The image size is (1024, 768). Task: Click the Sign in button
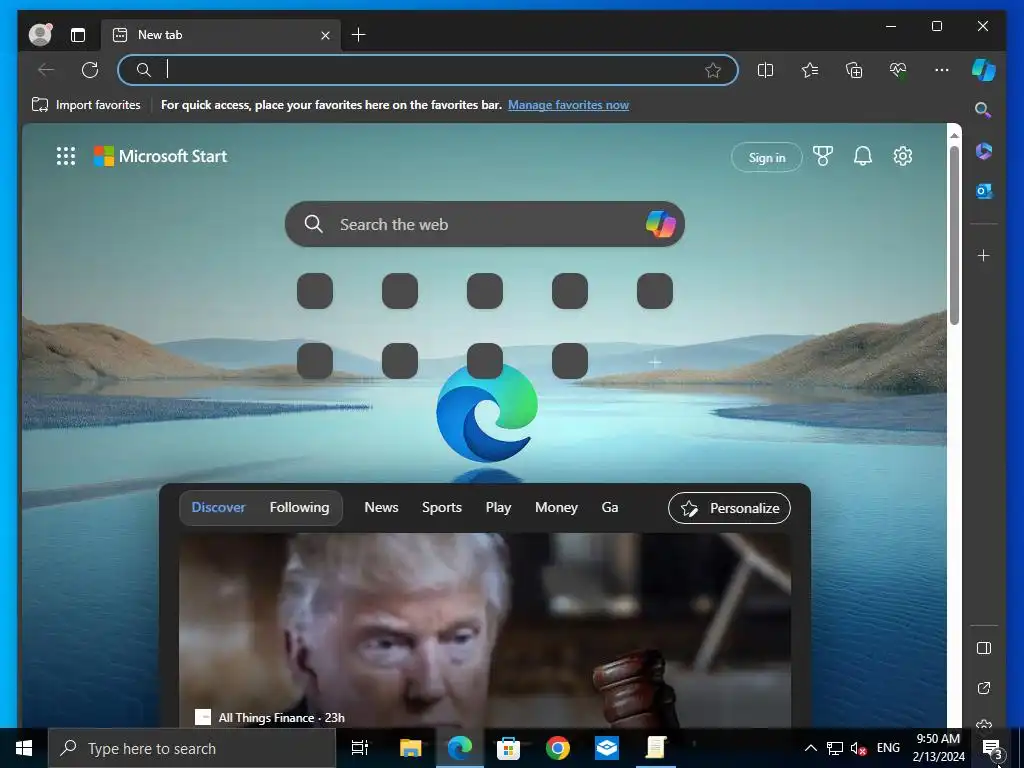[x=767, y=157]
